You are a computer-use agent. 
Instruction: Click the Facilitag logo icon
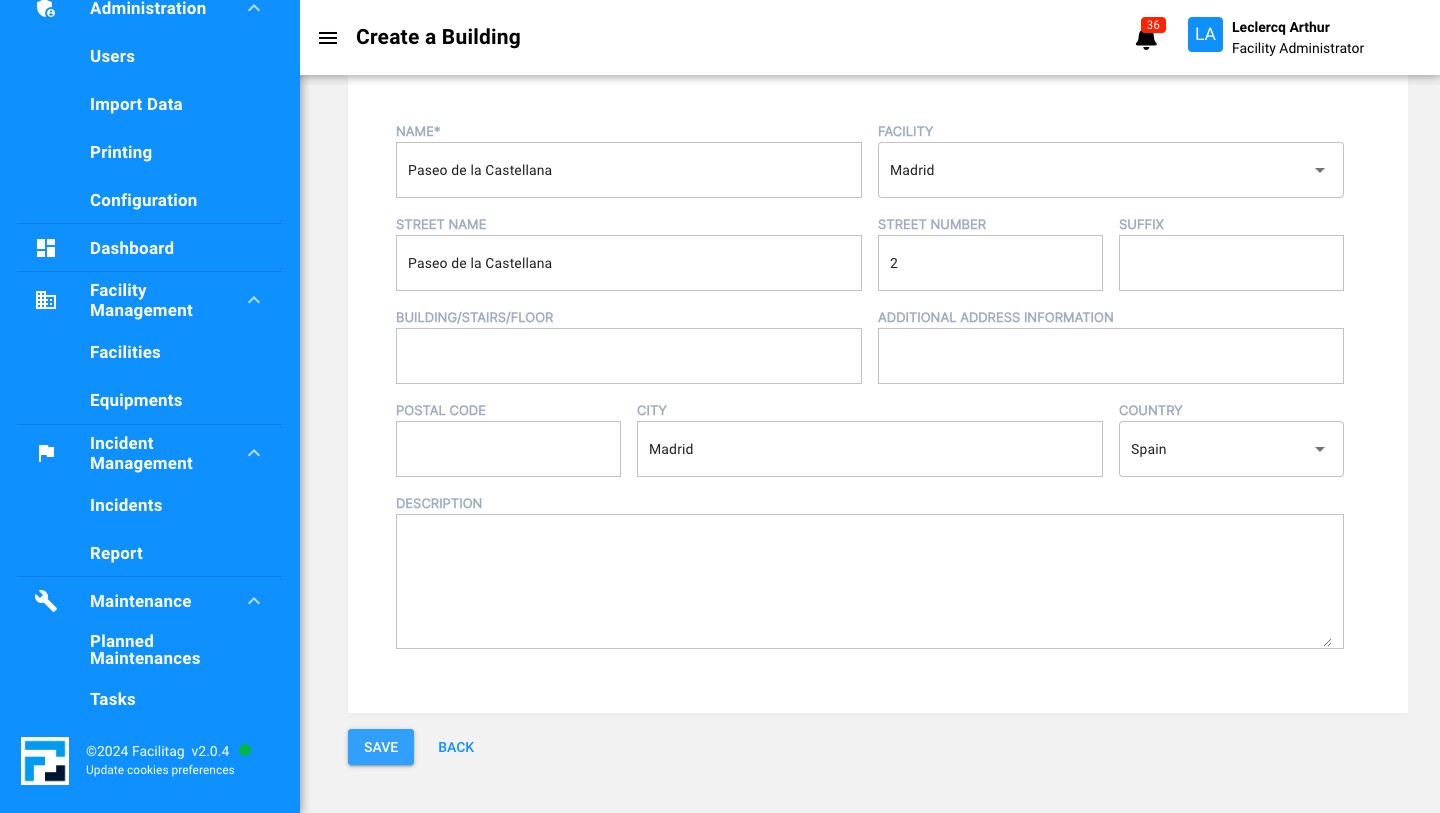click(x=45, y=761)
